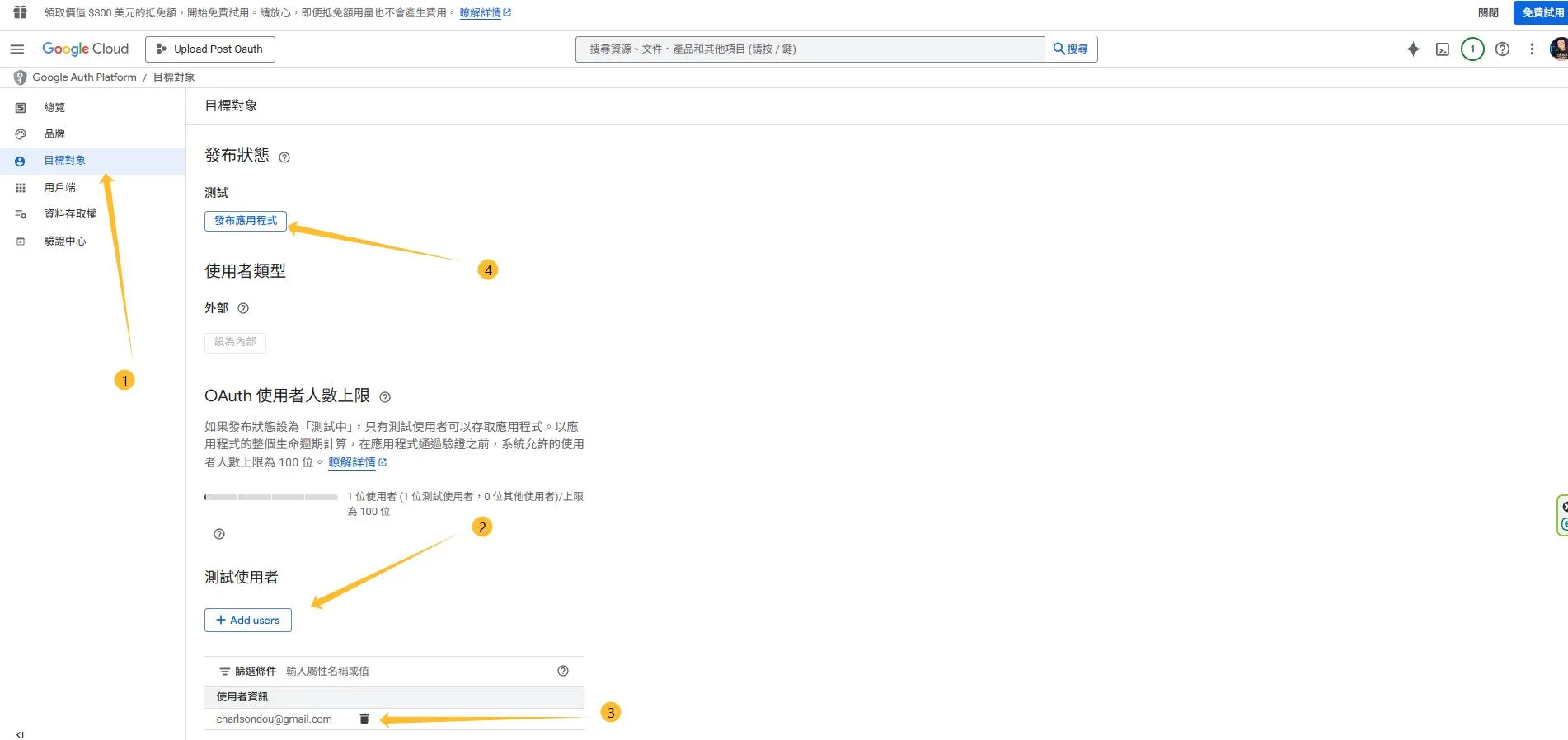This screenshot has width=1568, height=740.
Task: Go to 總覽 overview in sidebar
Action: coord(54,107)
